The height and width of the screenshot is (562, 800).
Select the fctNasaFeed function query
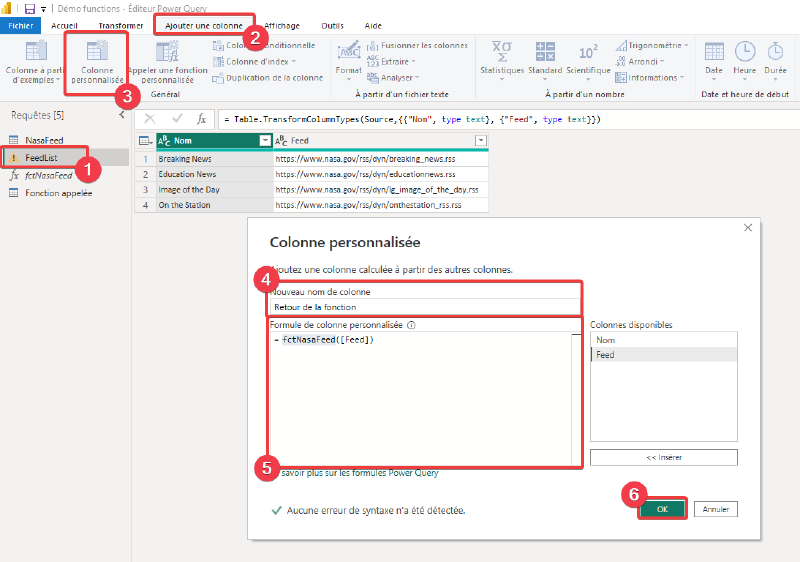coord(49,175)
